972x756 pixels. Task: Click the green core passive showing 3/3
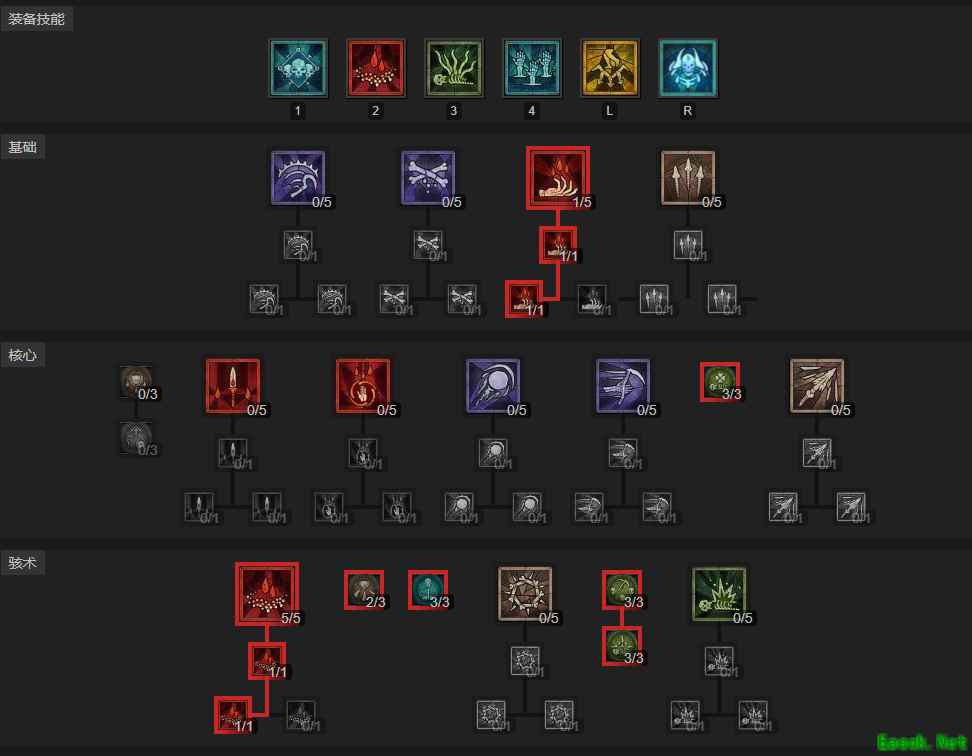click(x=720, y=382)
